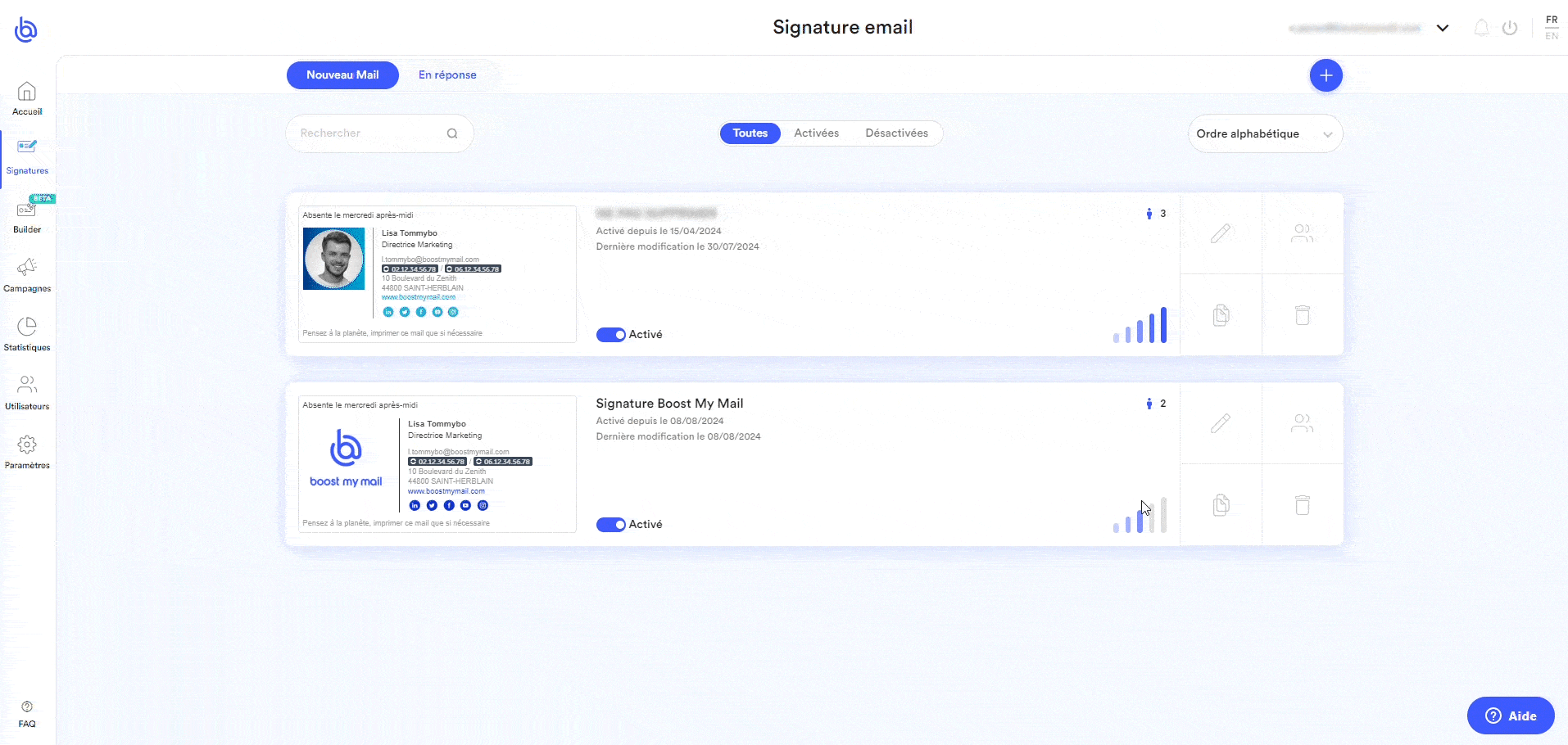Viewport: 1568px width, 745px height.
Task: Open the Aide help button
Action: [x=1510, y=715]
